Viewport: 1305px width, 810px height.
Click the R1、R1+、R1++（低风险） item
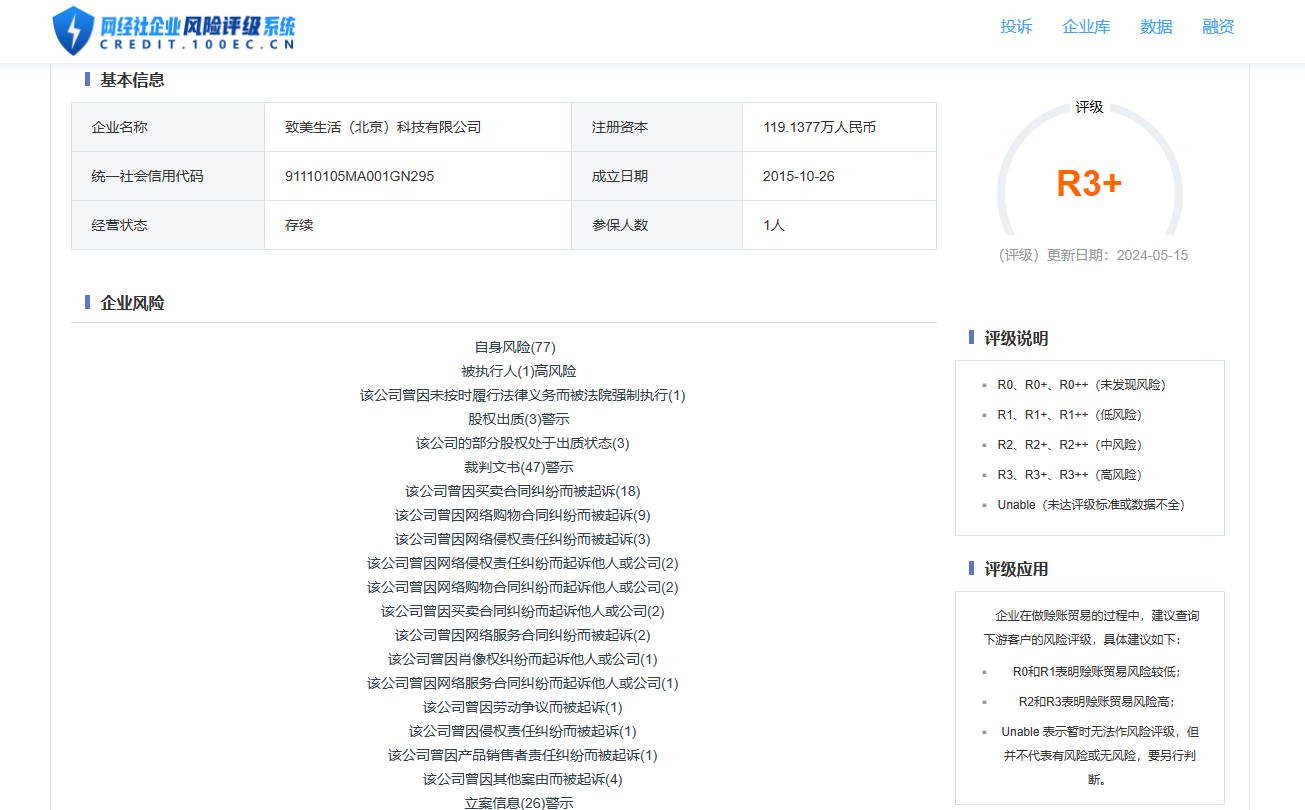pyautogui.click(x=1071, y=414)
